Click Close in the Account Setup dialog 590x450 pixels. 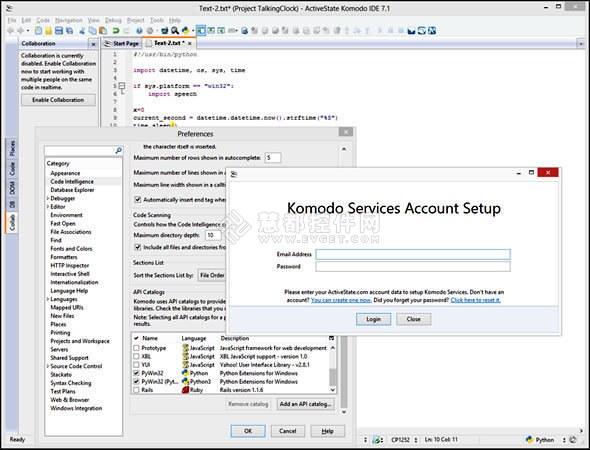(413, 319)
